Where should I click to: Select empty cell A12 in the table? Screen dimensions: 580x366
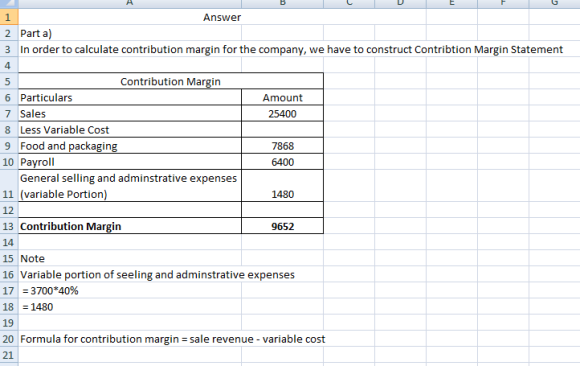coord(130,210)
